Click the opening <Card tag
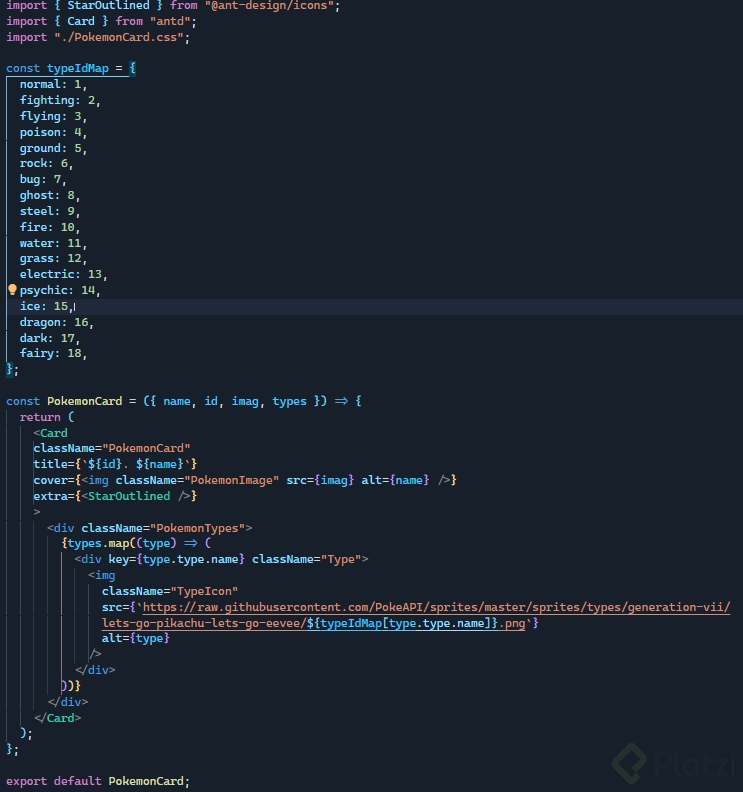The width and height of the screenshot is (743, 792). (x=50, y=433)
